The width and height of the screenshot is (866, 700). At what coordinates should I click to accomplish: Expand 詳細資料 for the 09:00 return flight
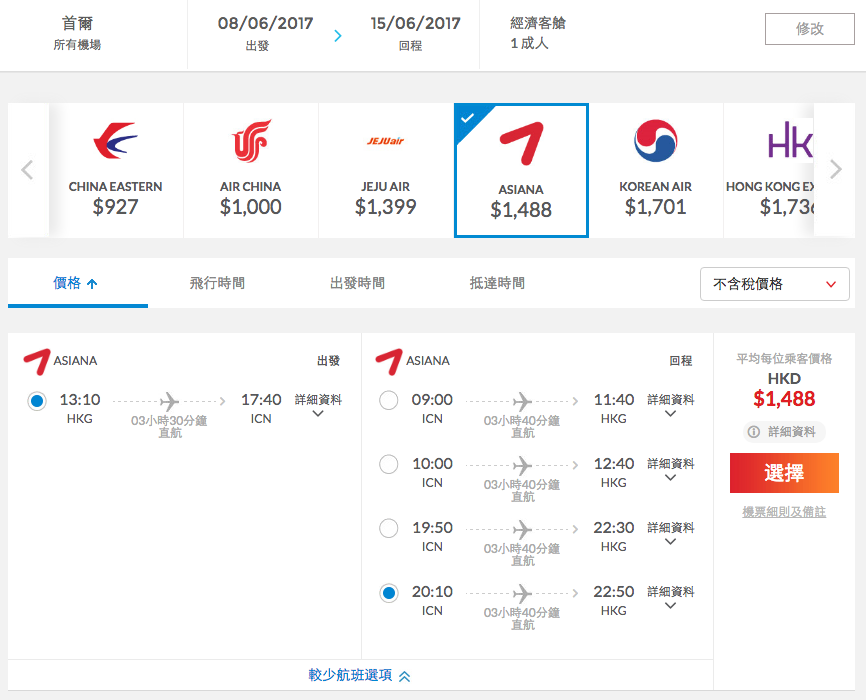coord(670,406)
